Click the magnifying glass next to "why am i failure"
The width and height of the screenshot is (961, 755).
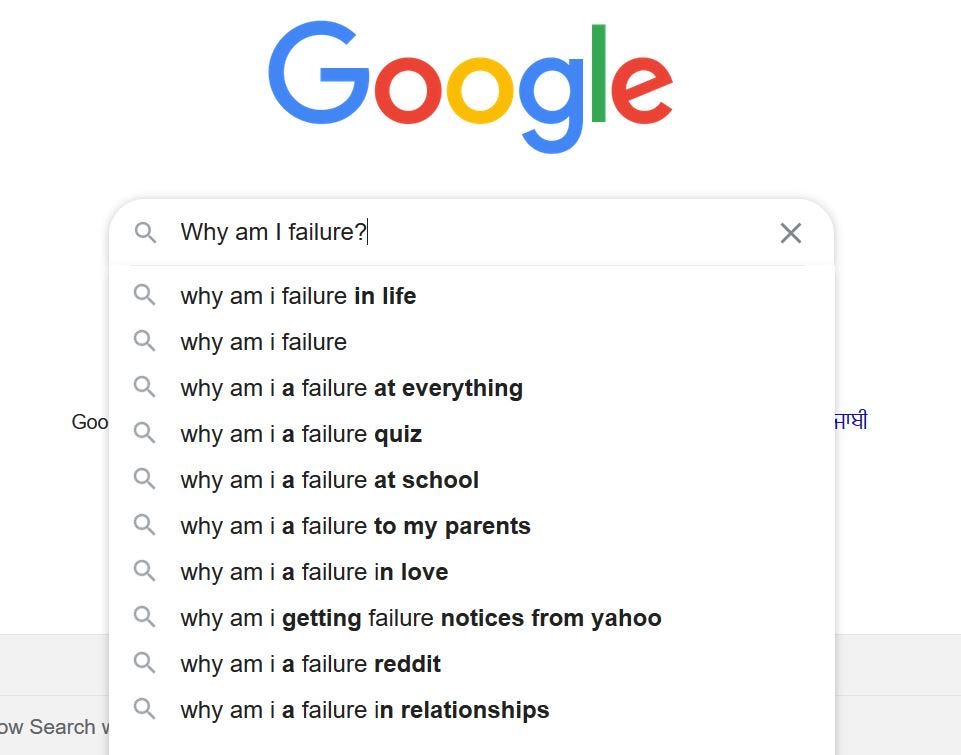(x=145, y=342)
